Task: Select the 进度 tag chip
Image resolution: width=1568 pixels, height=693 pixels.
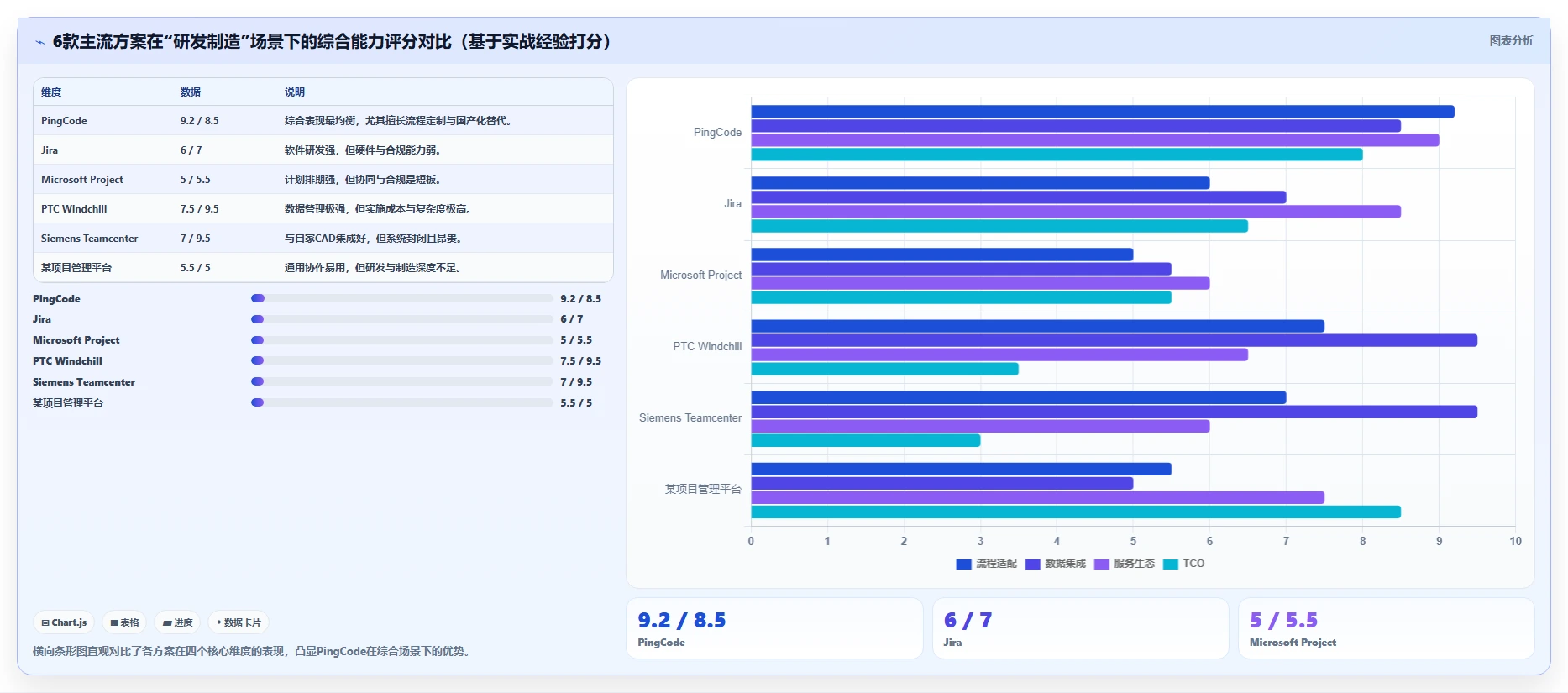Action: click(x=177, y=622)
